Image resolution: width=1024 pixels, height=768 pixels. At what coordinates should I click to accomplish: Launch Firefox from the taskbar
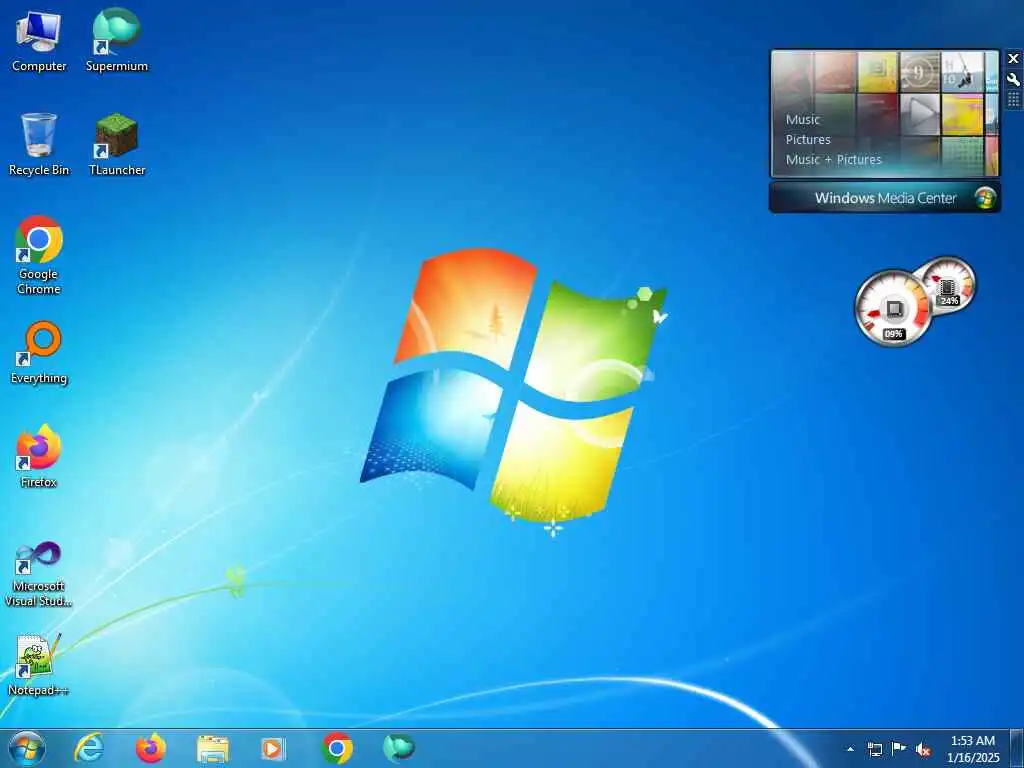151,748
